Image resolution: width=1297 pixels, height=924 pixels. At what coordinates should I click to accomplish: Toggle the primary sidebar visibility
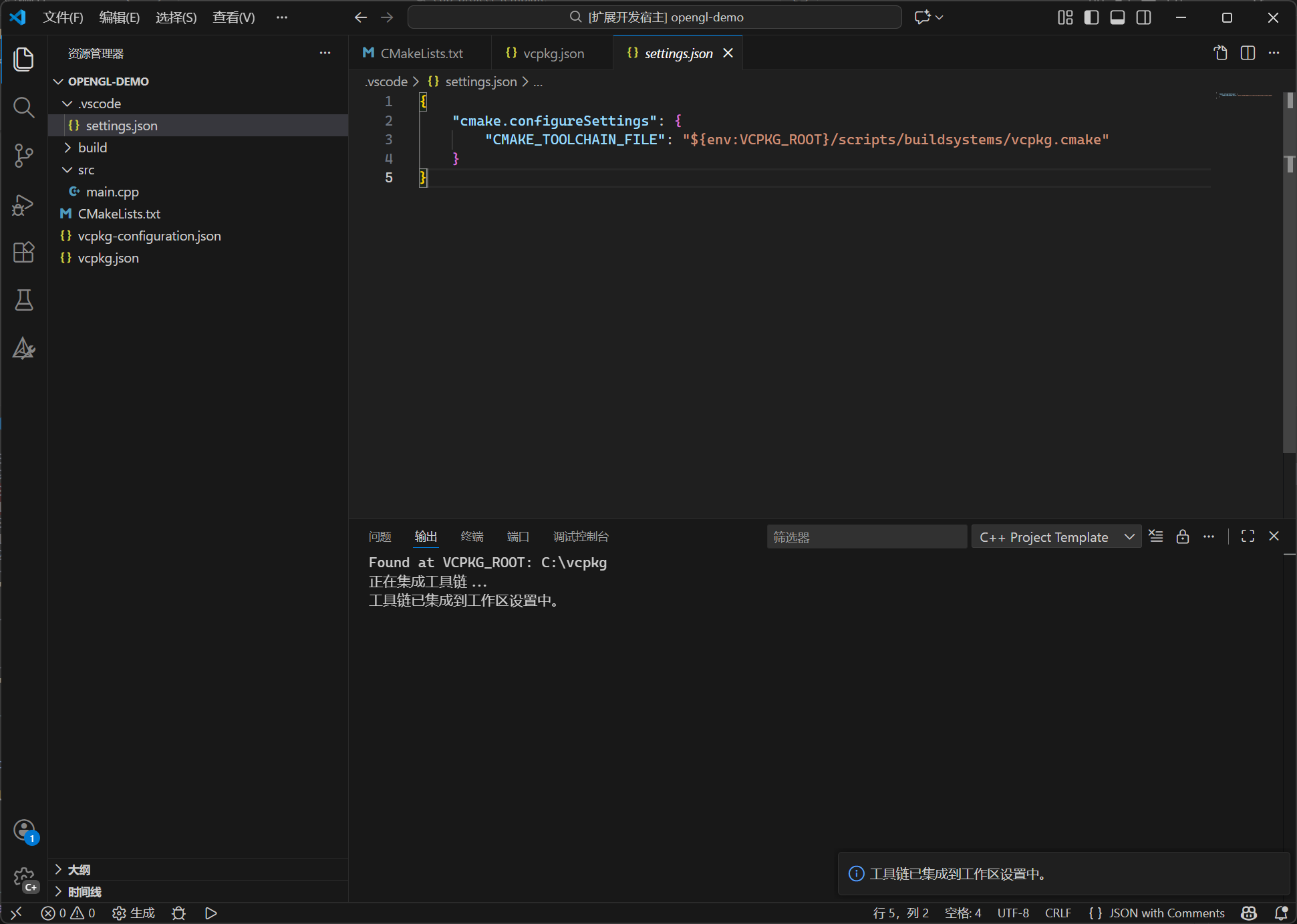(x=1091, y=17)
